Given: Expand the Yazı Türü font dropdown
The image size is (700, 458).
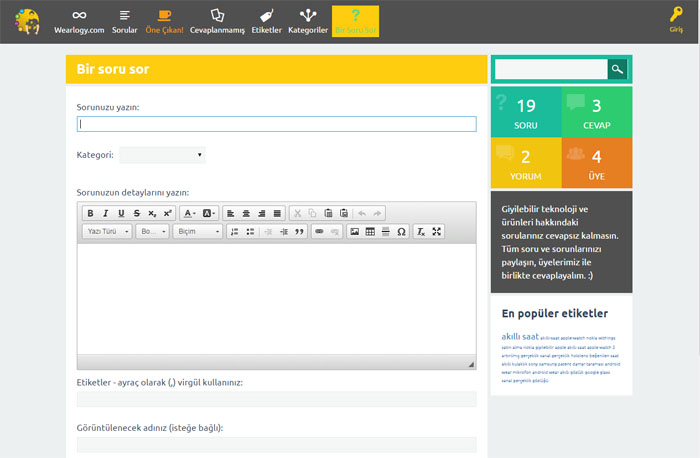Looking at the screenshot, I should 106,231.
